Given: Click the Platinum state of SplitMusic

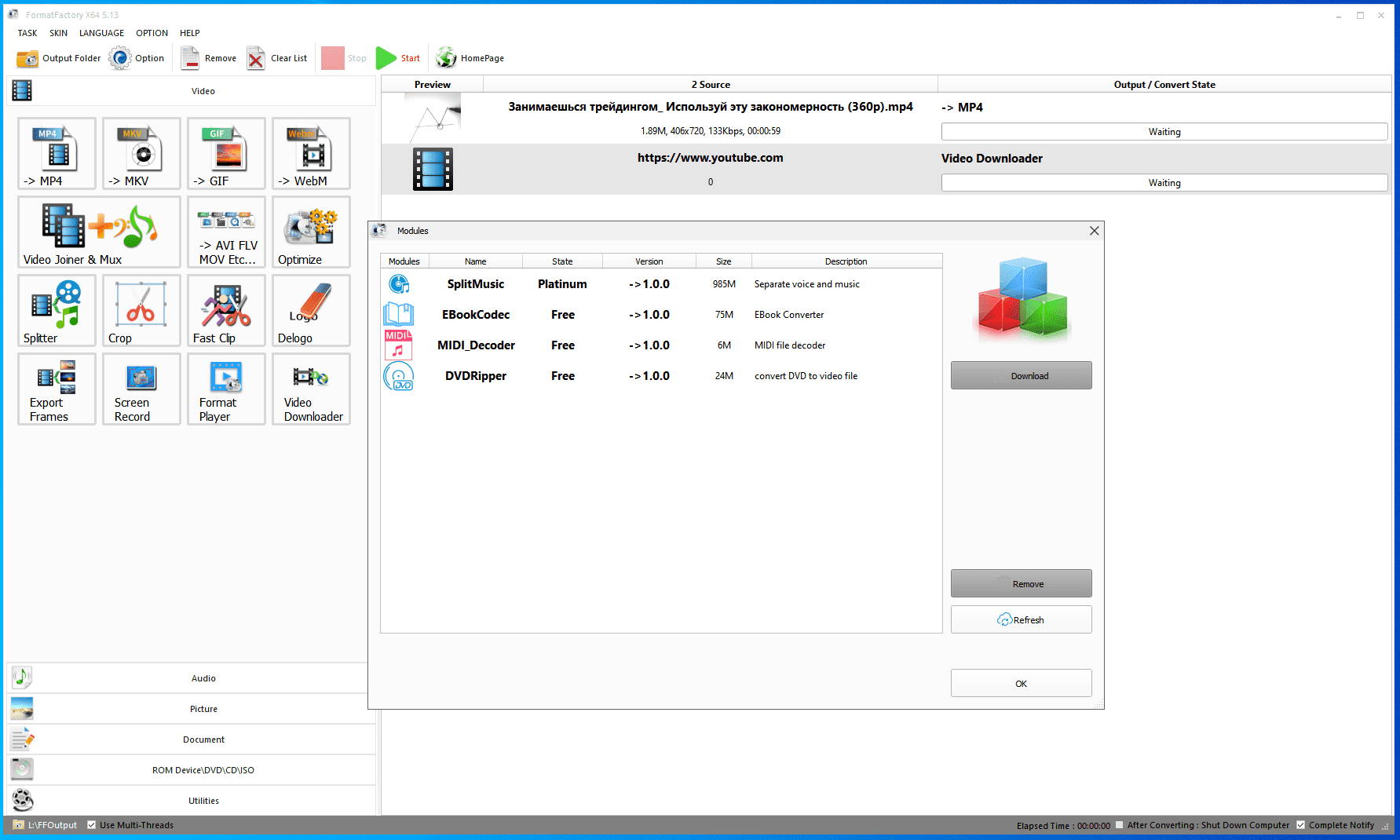Looking at the screenshot, I should tap(562, 284).
